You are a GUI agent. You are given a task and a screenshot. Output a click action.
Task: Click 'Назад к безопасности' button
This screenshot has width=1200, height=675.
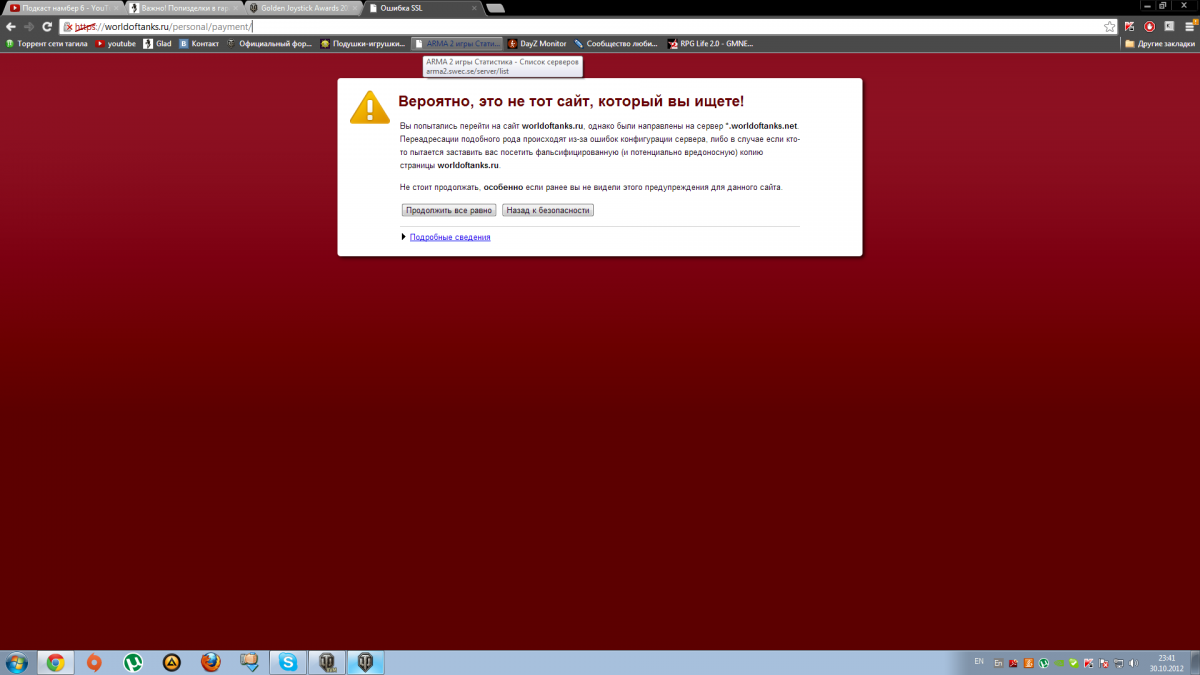[x=548, y=210]
